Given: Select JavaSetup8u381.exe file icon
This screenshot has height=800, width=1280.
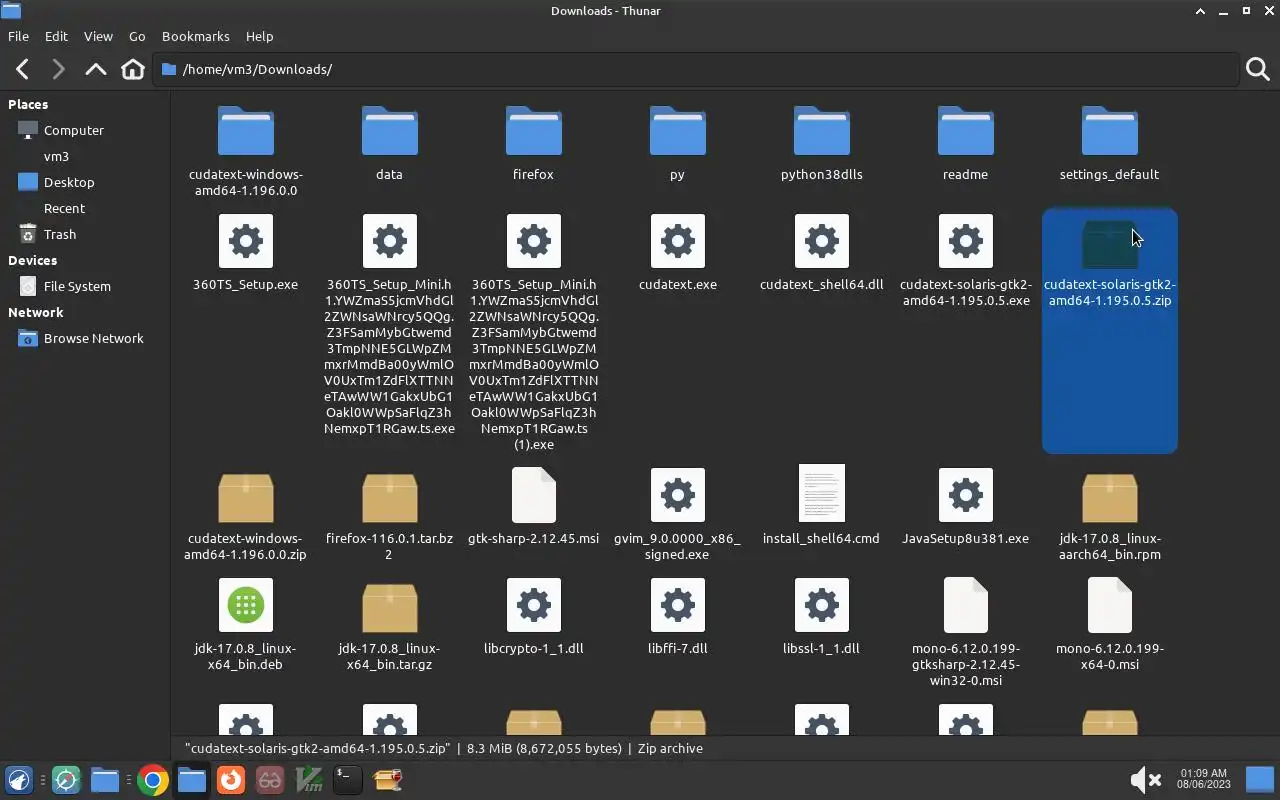Looking at the screenshot, I should 965,495.
